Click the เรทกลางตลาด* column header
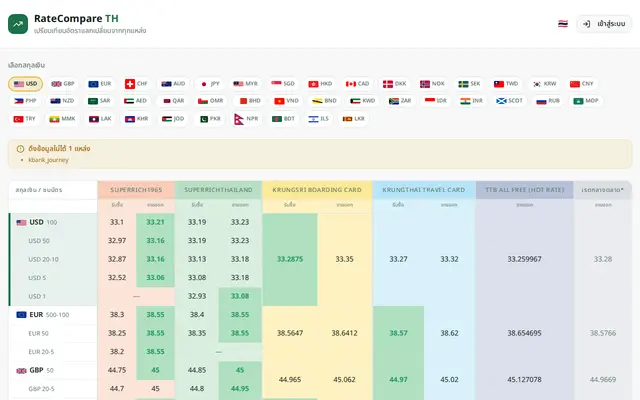Image resolution: width=640 pixels, height=400 pixels. click(x=602, y=190)
